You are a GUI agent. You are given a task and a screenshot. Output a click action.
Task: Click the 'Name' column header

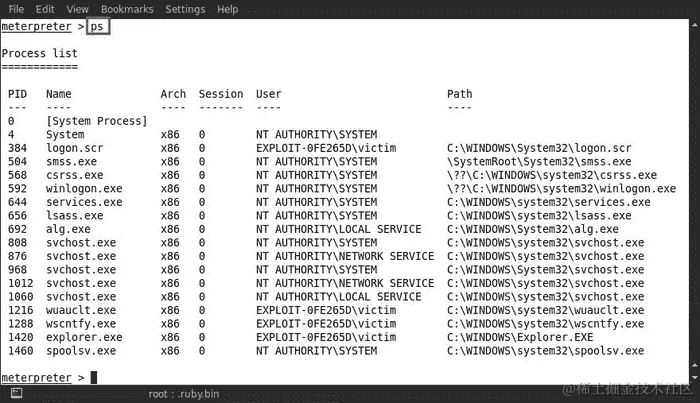[58, 94]
